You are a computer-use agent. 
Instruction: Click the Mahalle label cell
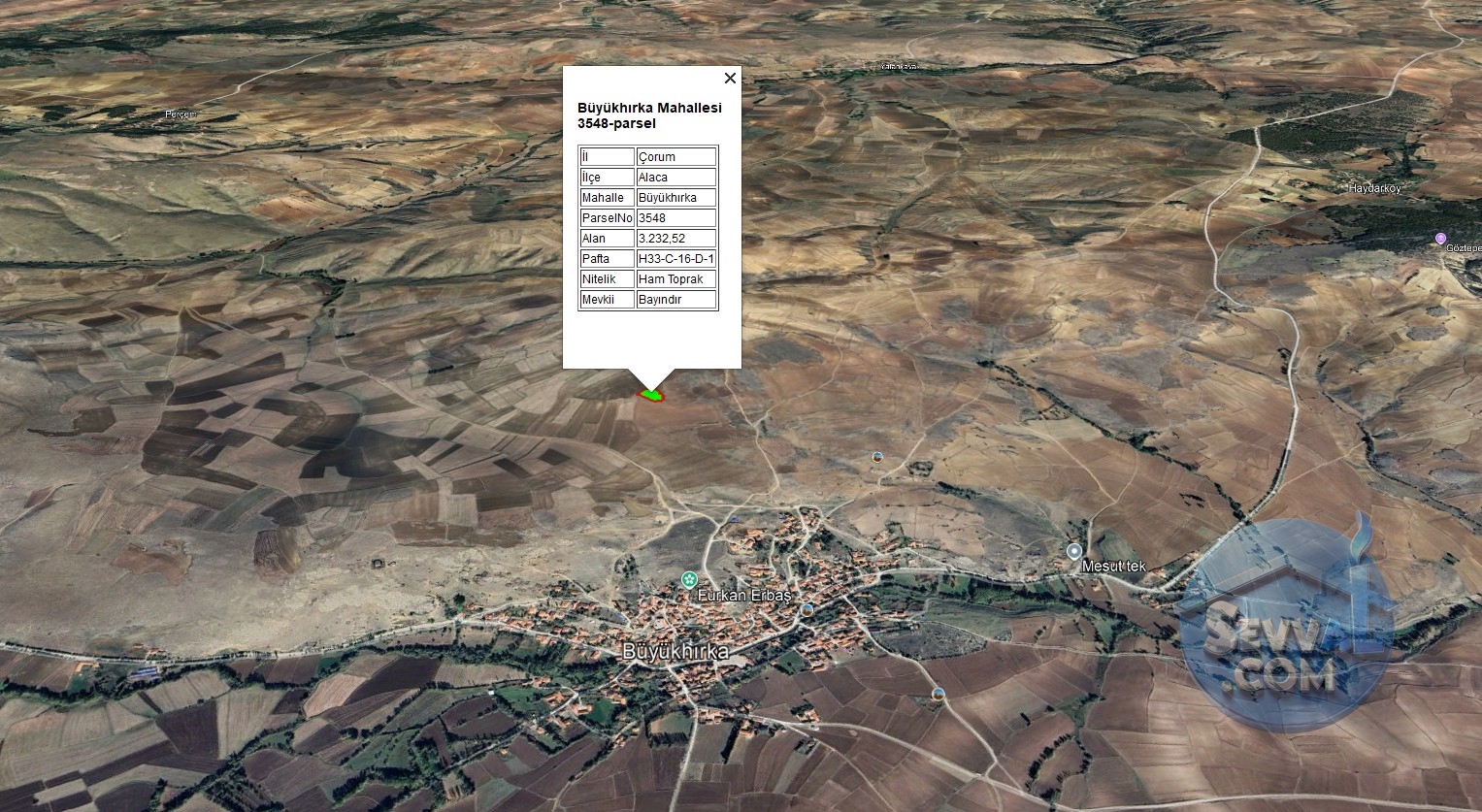point(607,197)
